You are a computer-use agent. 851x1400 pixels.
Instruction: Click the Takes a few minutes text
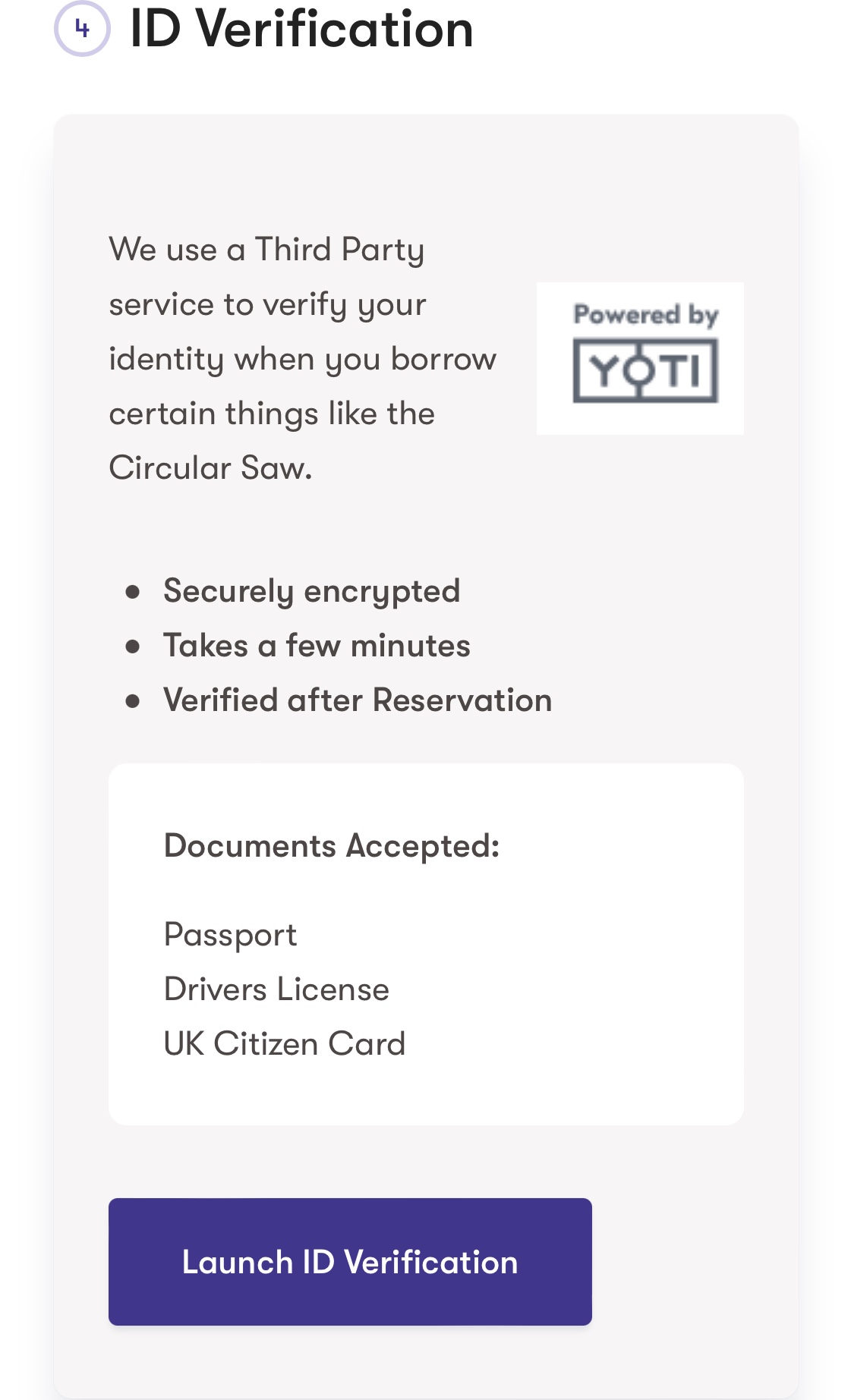(x=317, y=646)
